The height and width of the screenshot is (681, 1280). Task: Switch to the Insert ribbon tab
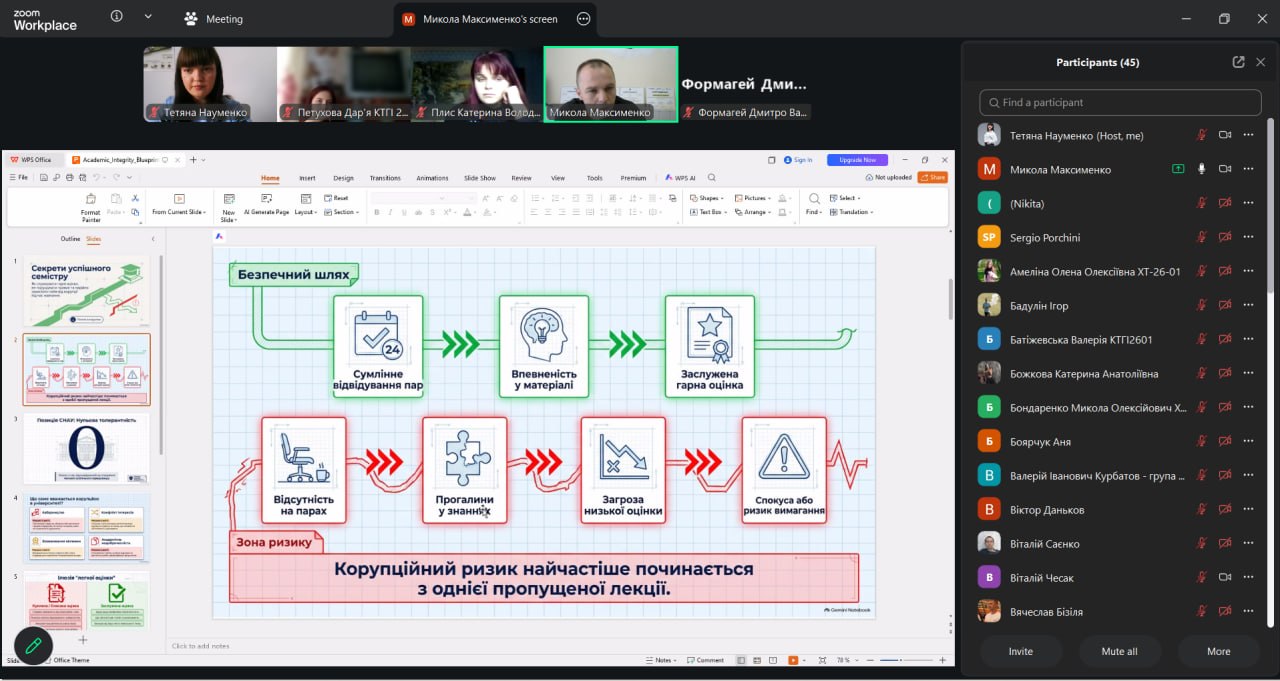click(307, 178)
